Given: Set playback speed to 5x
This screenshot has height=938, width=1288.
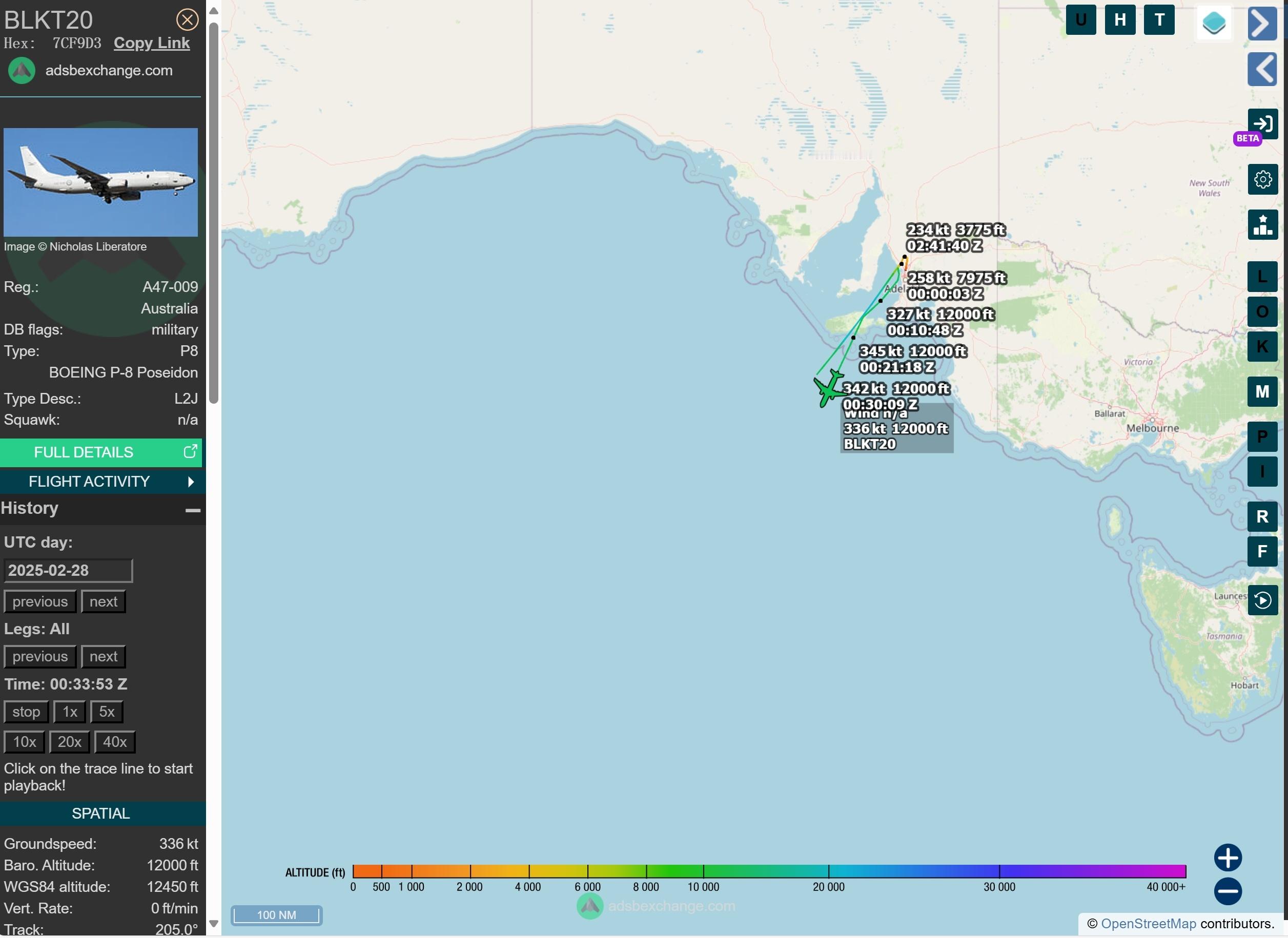Looking at the screenshot, I should (x=107, y=712).
